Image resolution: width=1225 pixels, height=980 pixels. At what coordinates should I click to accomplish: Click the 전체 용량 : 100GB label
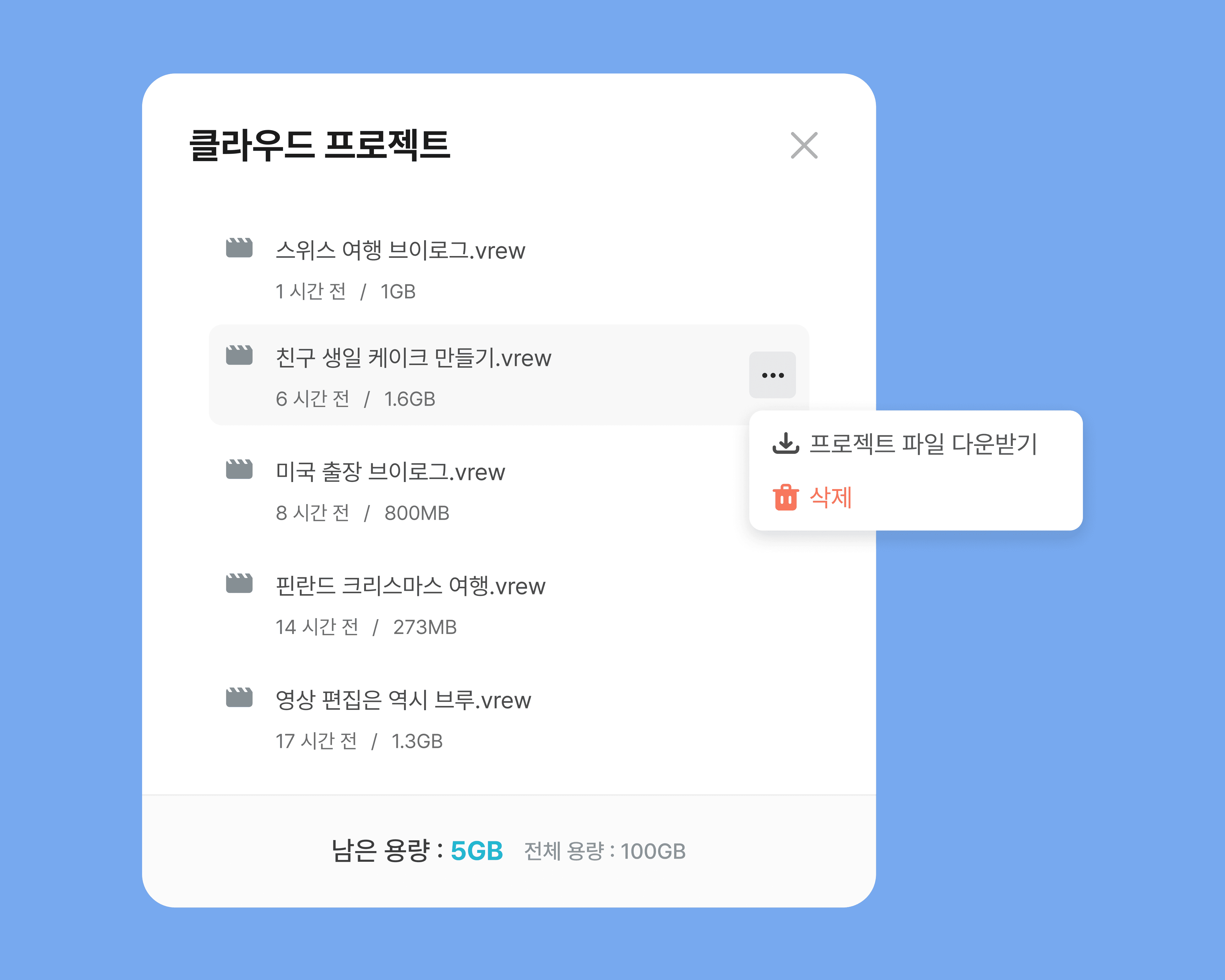605,851
